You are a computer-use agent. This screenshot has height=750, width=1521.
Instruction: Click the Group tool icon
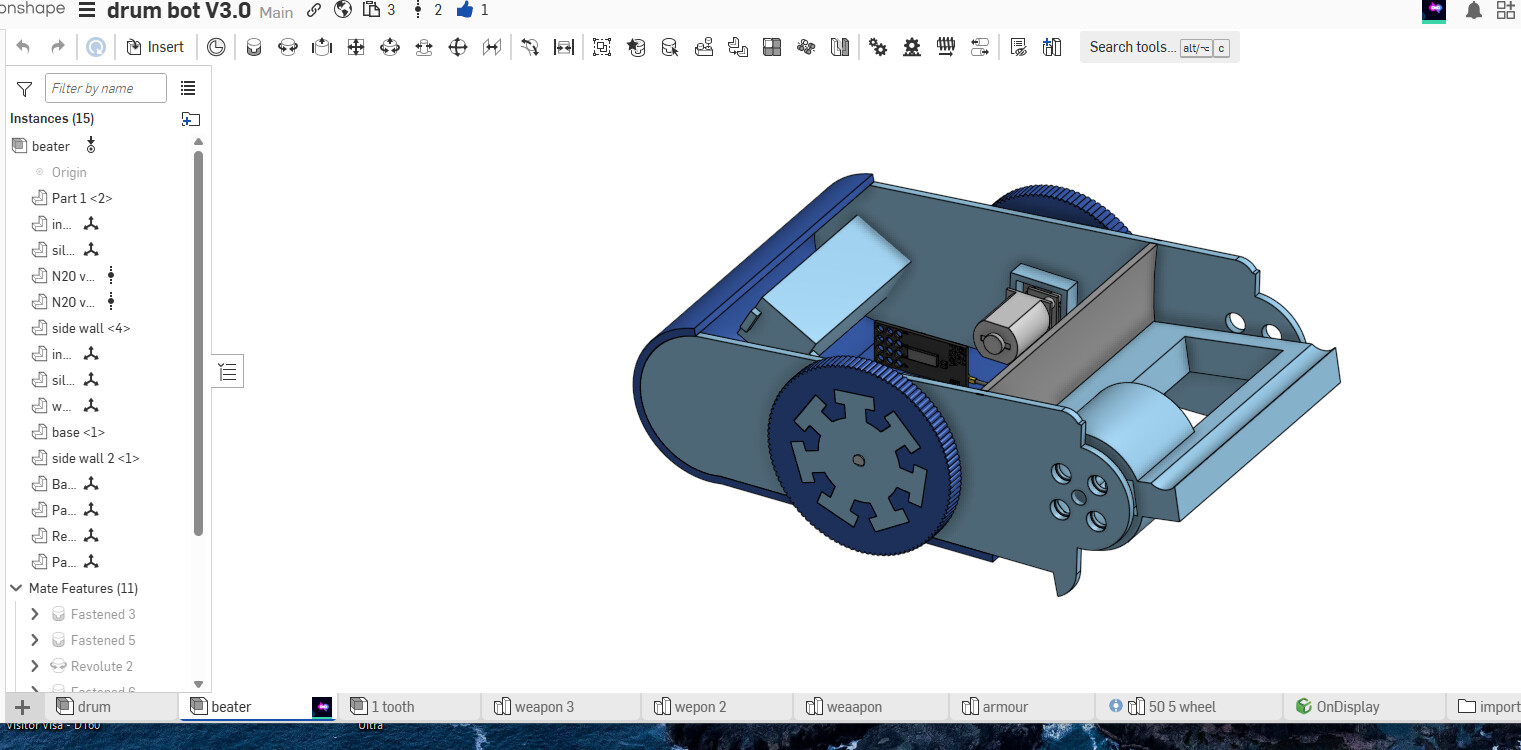pos(602,47)
